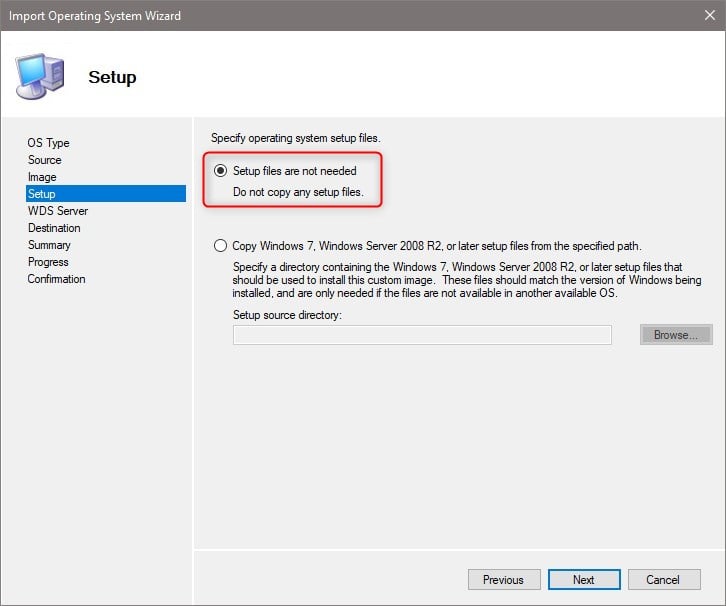This screenshot has height=606, width=726.
Task: Select the WDS Server step
Action: click(57, 211)
